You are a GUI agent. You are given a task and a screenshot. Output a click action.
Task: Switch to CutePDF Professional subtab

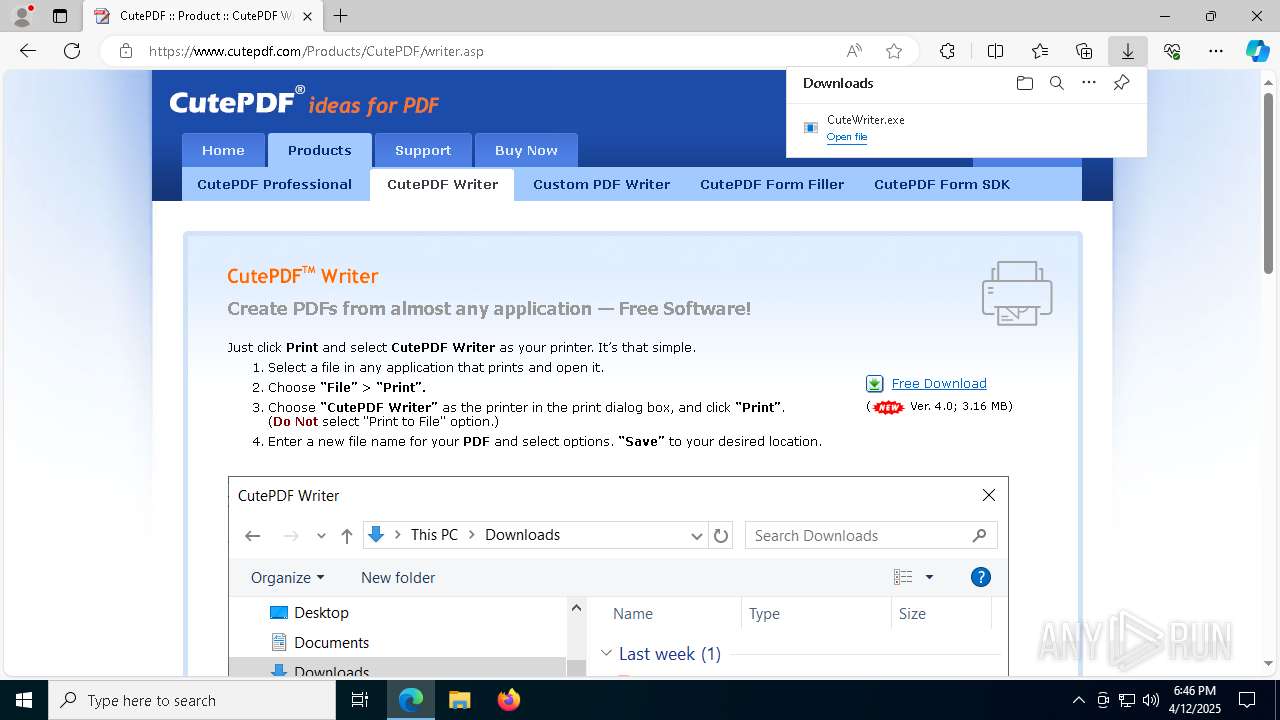[275, 184]
